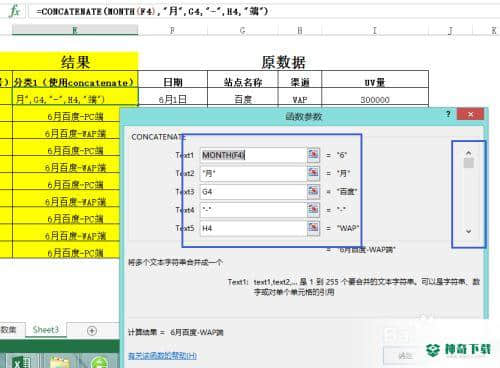Open Excel from the taskbar
This screenshot has width=500, height=368.
pyautogui.click(x=21, y=362)
